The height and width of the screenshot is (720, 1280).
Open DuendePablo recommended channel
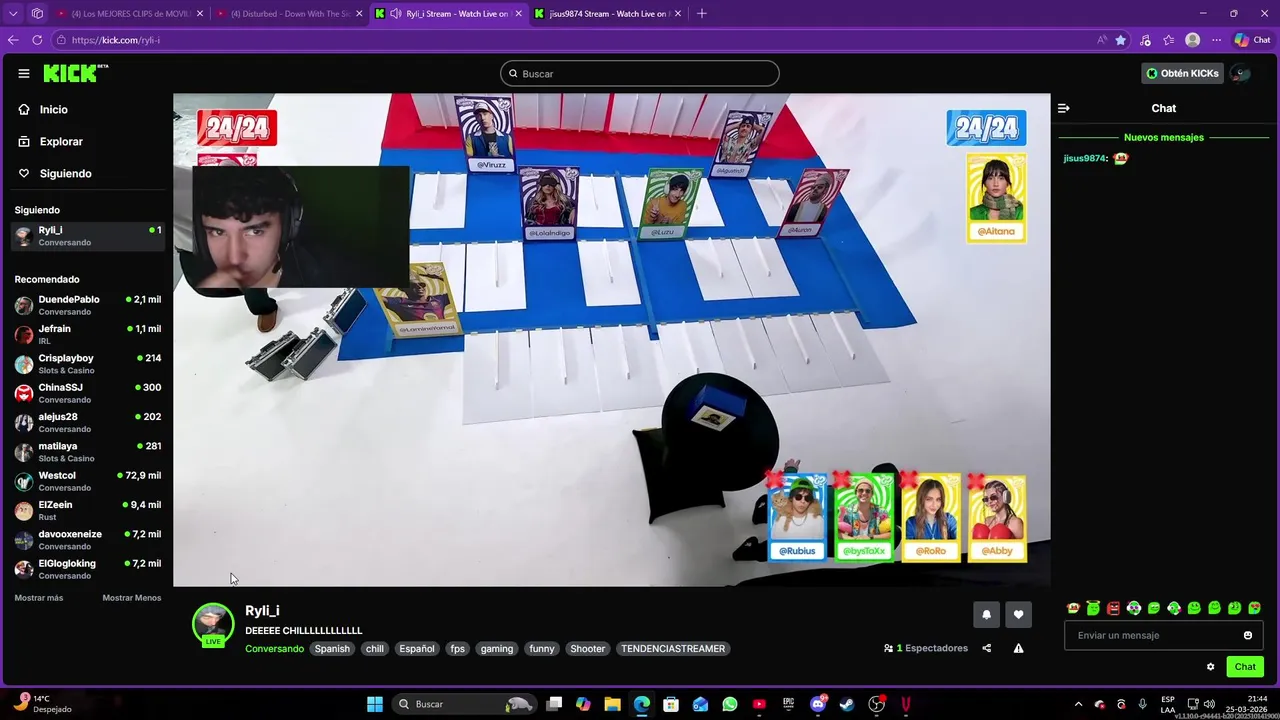click(x=88, y=305)
